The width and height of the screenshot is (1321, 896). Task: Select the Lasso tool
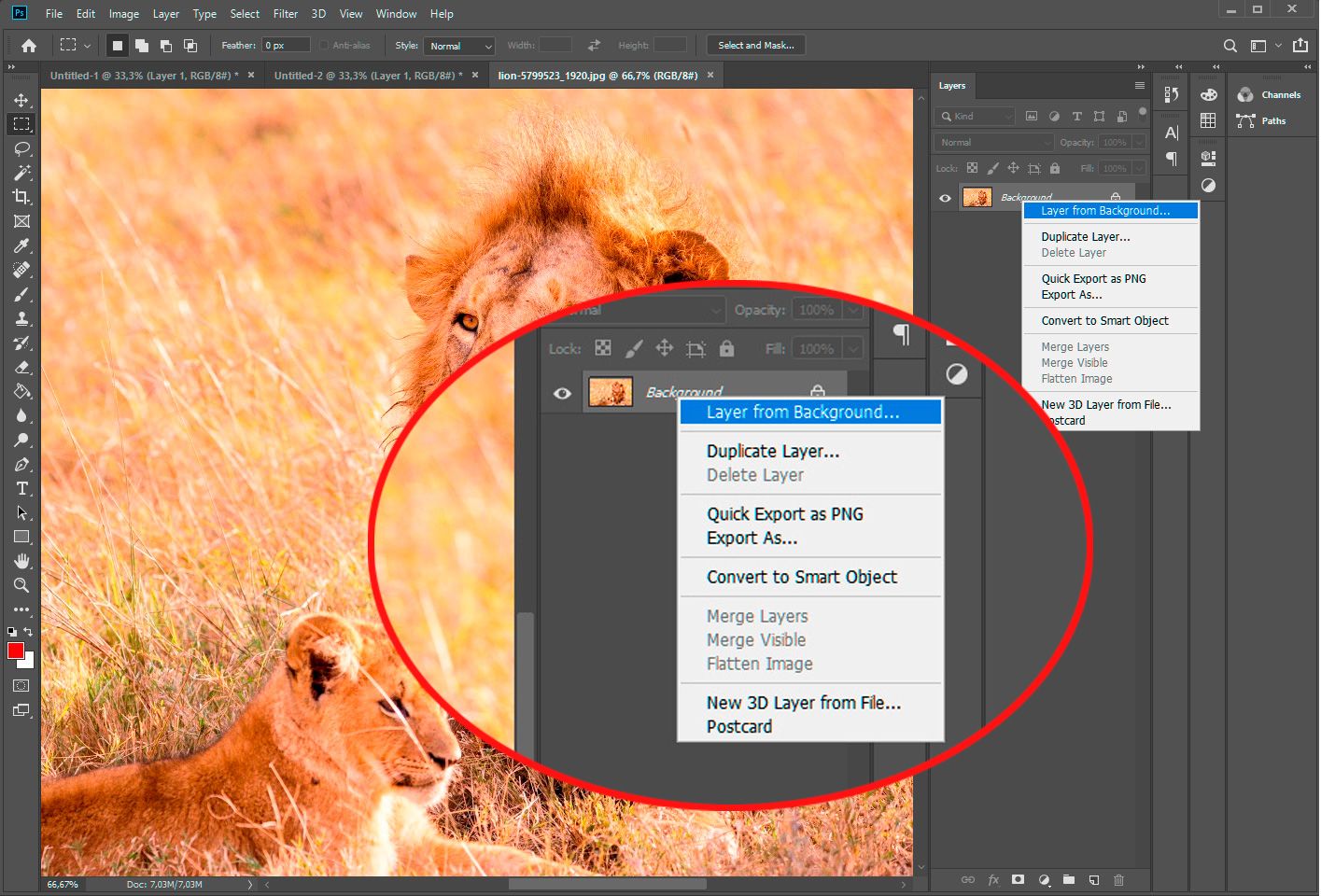tap(21, 148)
